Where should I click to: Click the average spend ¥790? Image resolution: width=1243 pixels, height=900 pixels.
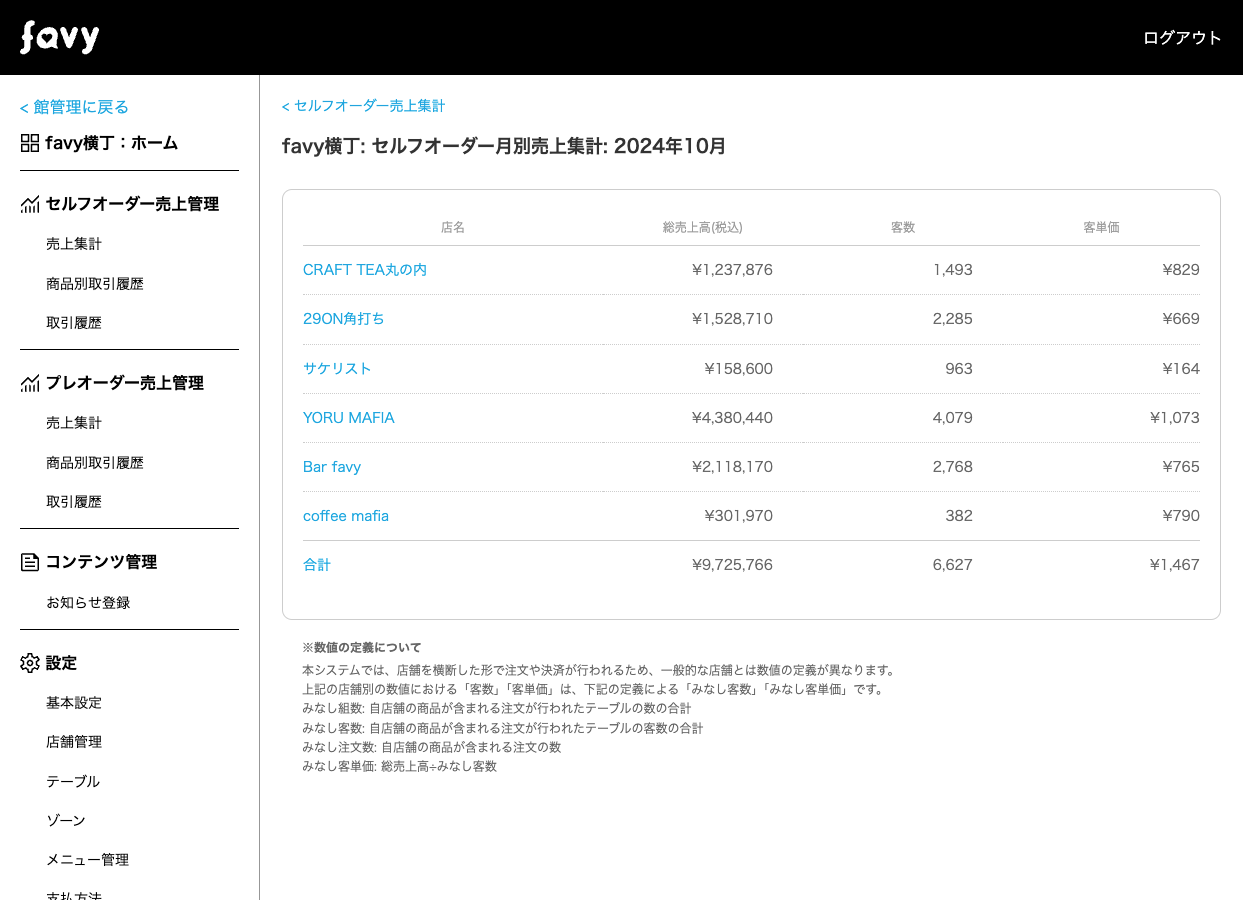click(1181, 516)
